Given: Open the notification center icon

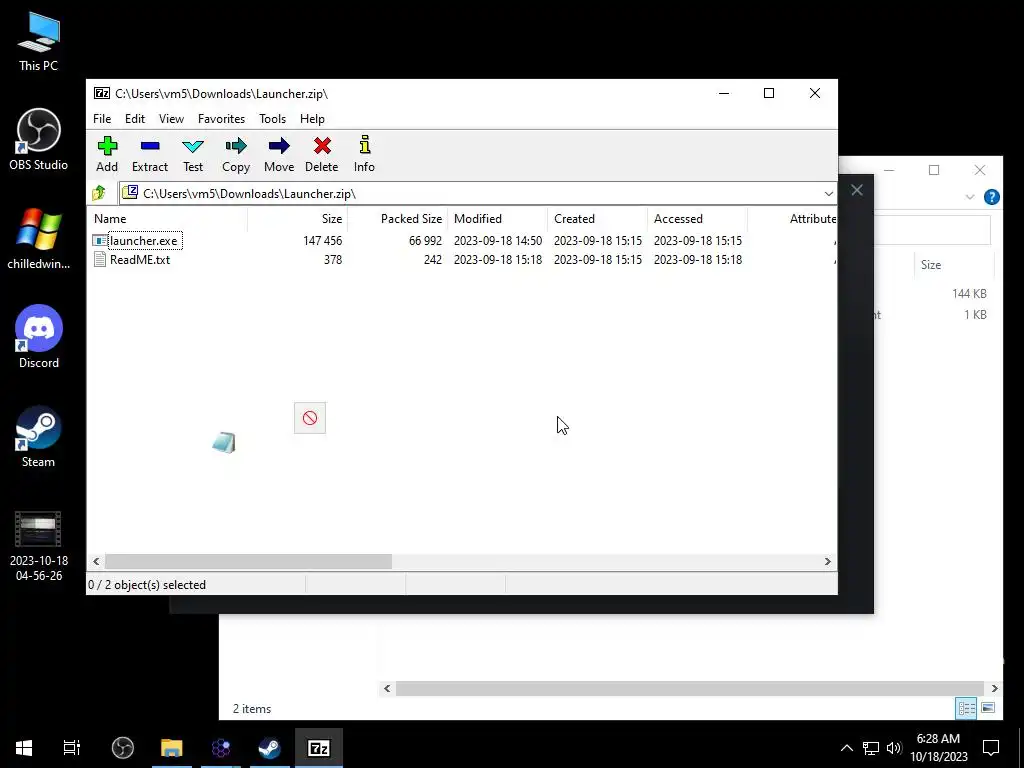Looking at the screenshot, I should (x=991, y=748).
